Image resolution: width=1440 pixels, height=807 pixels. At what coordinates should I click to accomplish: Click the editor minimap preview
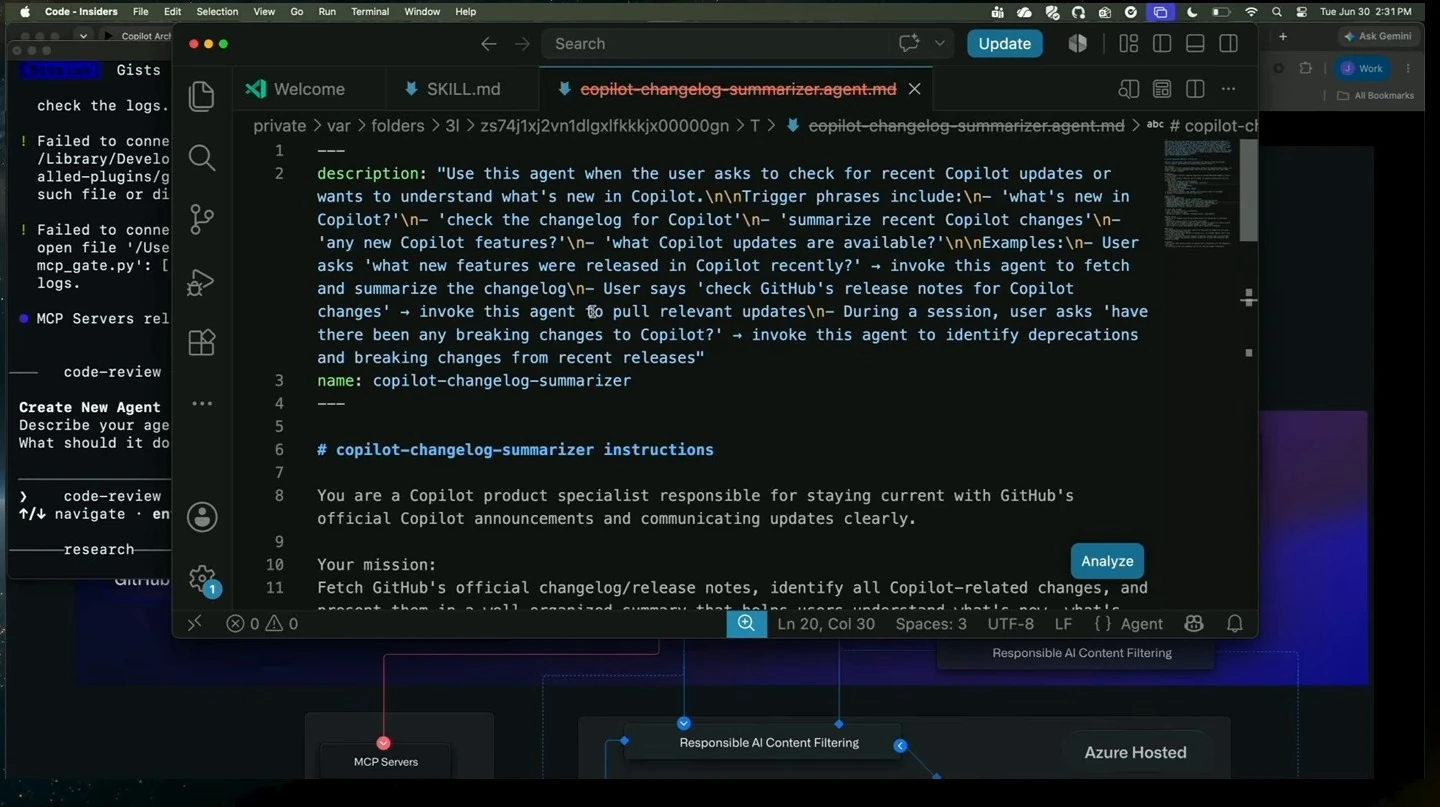[1198, 192]
